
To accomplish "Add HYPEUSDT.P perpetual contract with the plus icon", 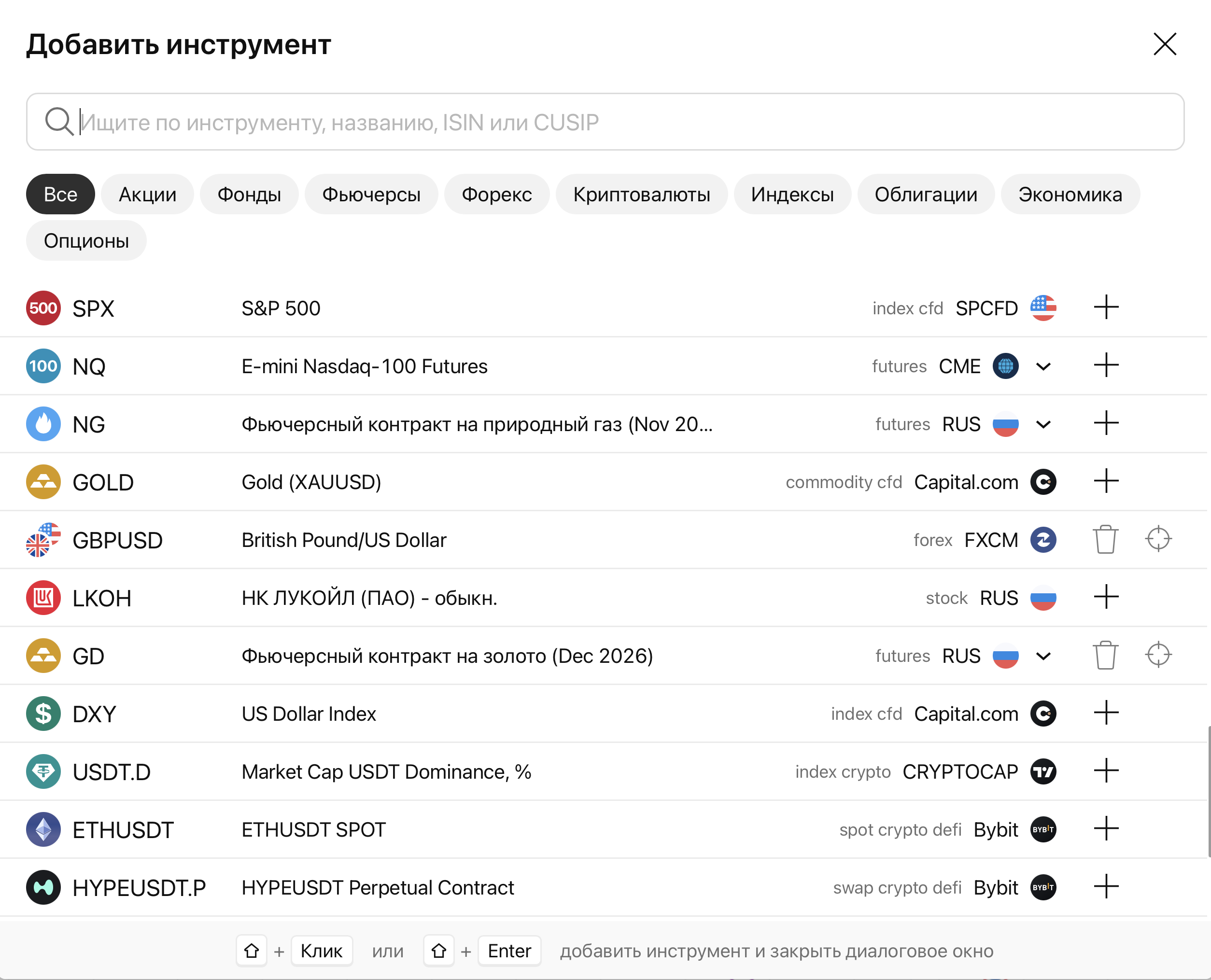I will (1105, 887).
